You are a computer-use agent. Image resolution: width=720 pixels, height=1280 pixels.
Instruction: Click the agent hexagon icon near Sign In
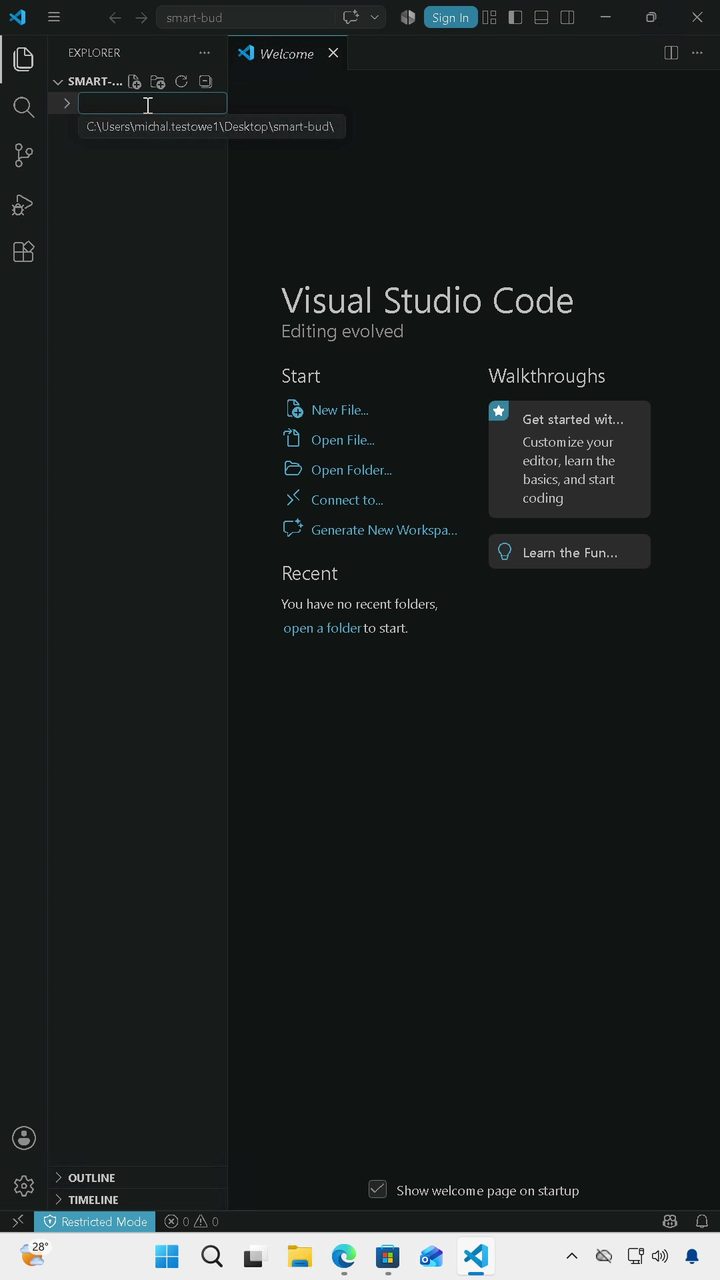(408, 17)
